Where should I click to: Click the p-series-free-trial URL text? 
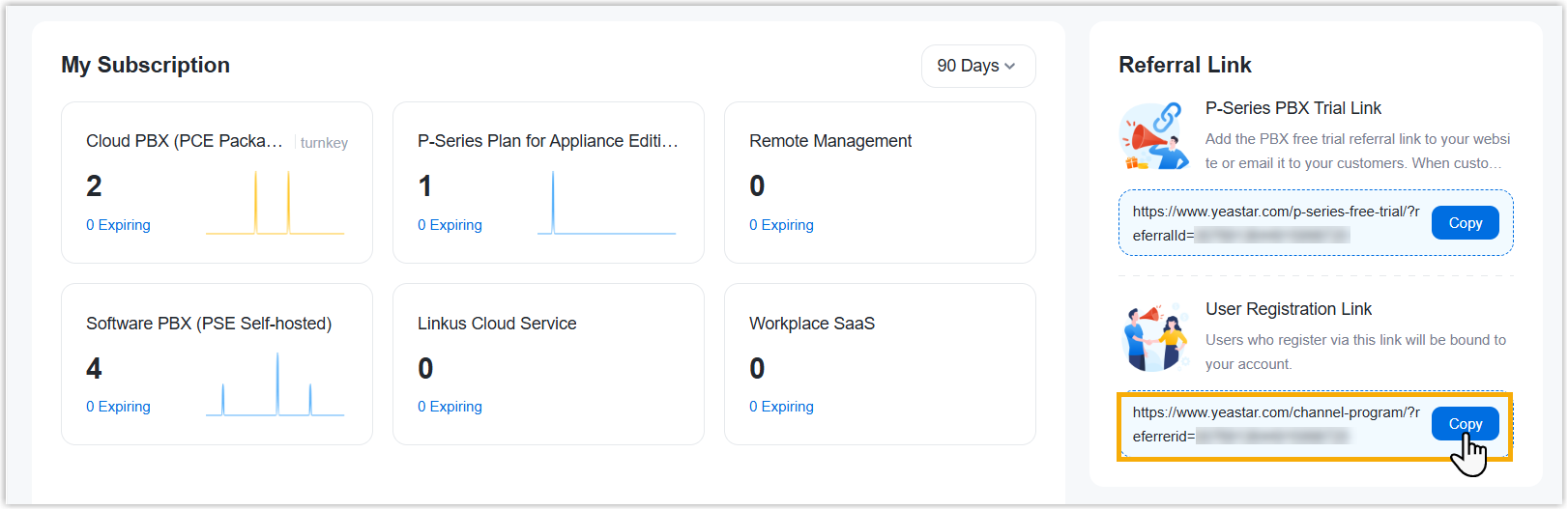pyautogui.click(x=1275, y=212)
